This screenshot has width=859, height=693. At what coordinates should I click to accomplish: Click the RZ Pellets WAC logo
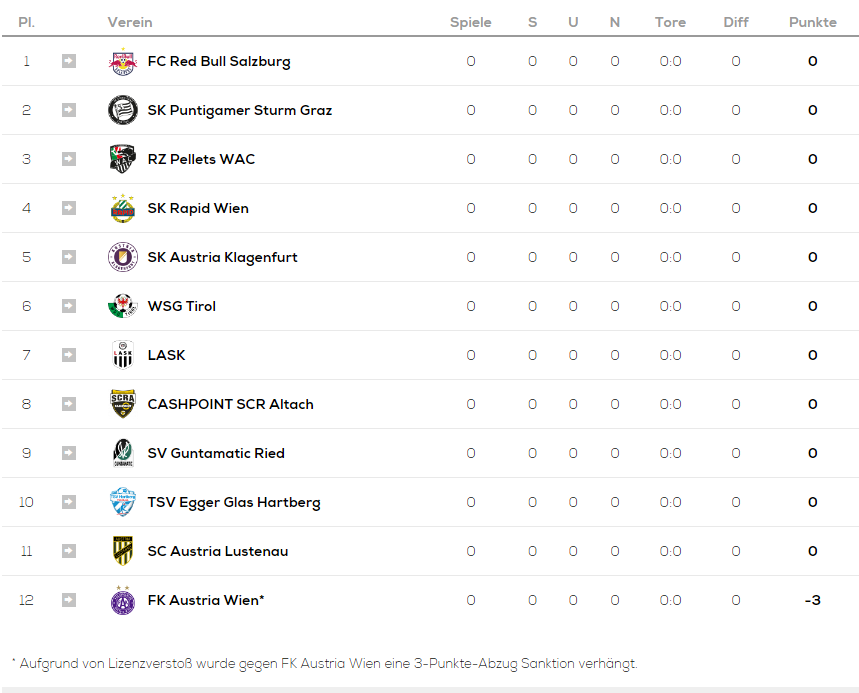123,159
